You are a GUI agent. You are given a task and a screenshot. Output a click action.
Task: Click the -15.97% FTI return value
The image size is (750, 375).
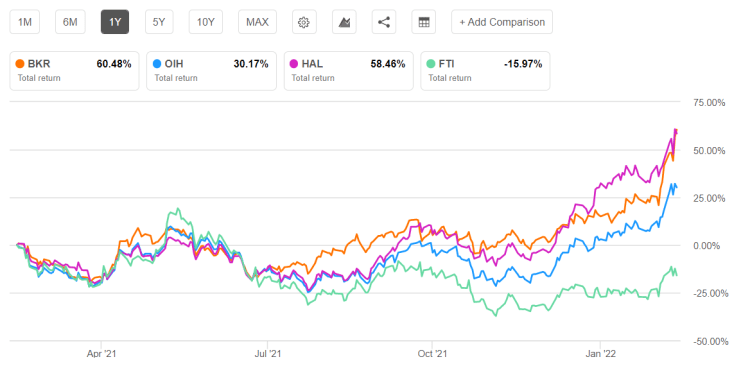pyautogui.click(x=522, y=64)
